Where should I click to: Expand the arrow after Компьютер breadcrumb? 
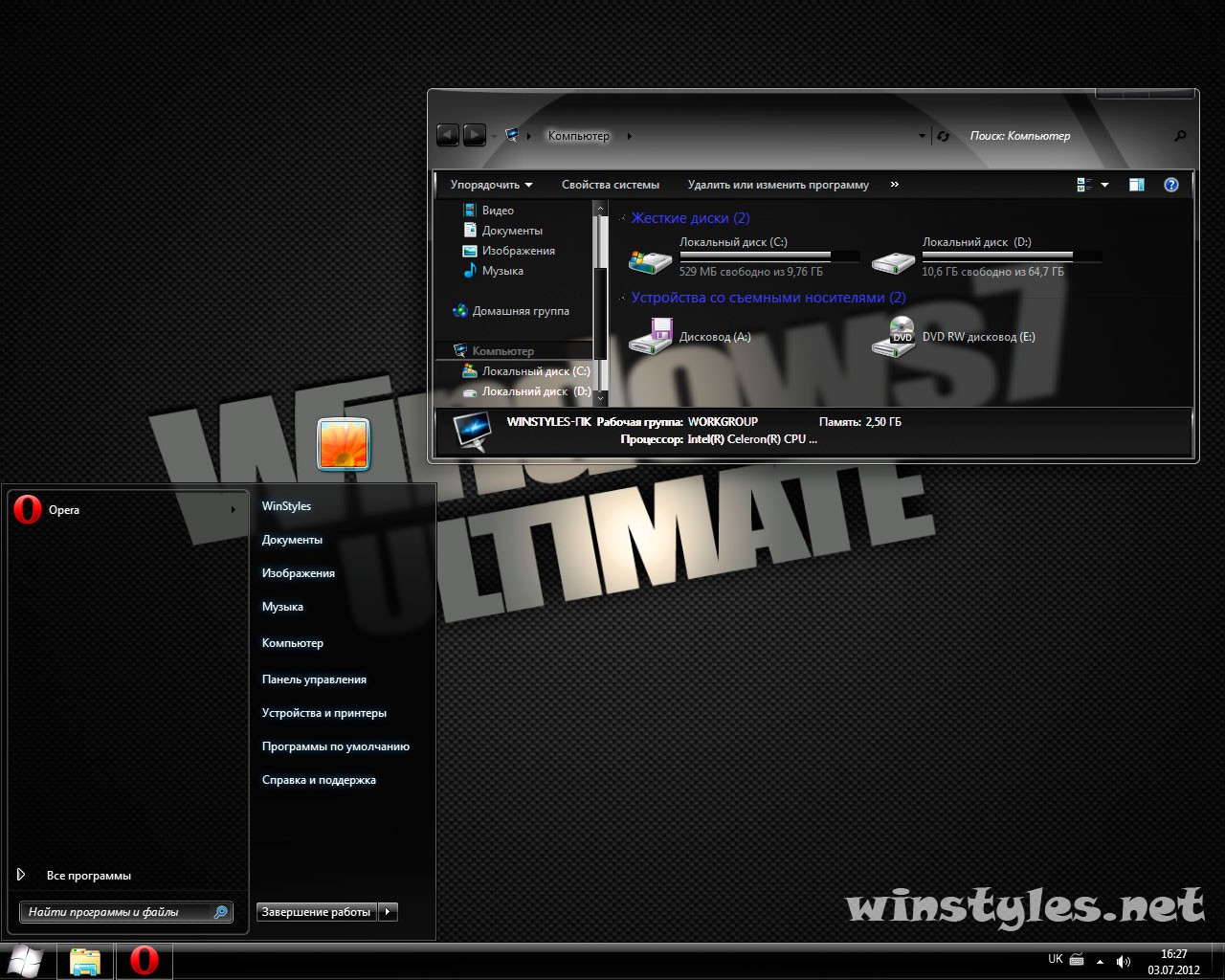point(629,136)
